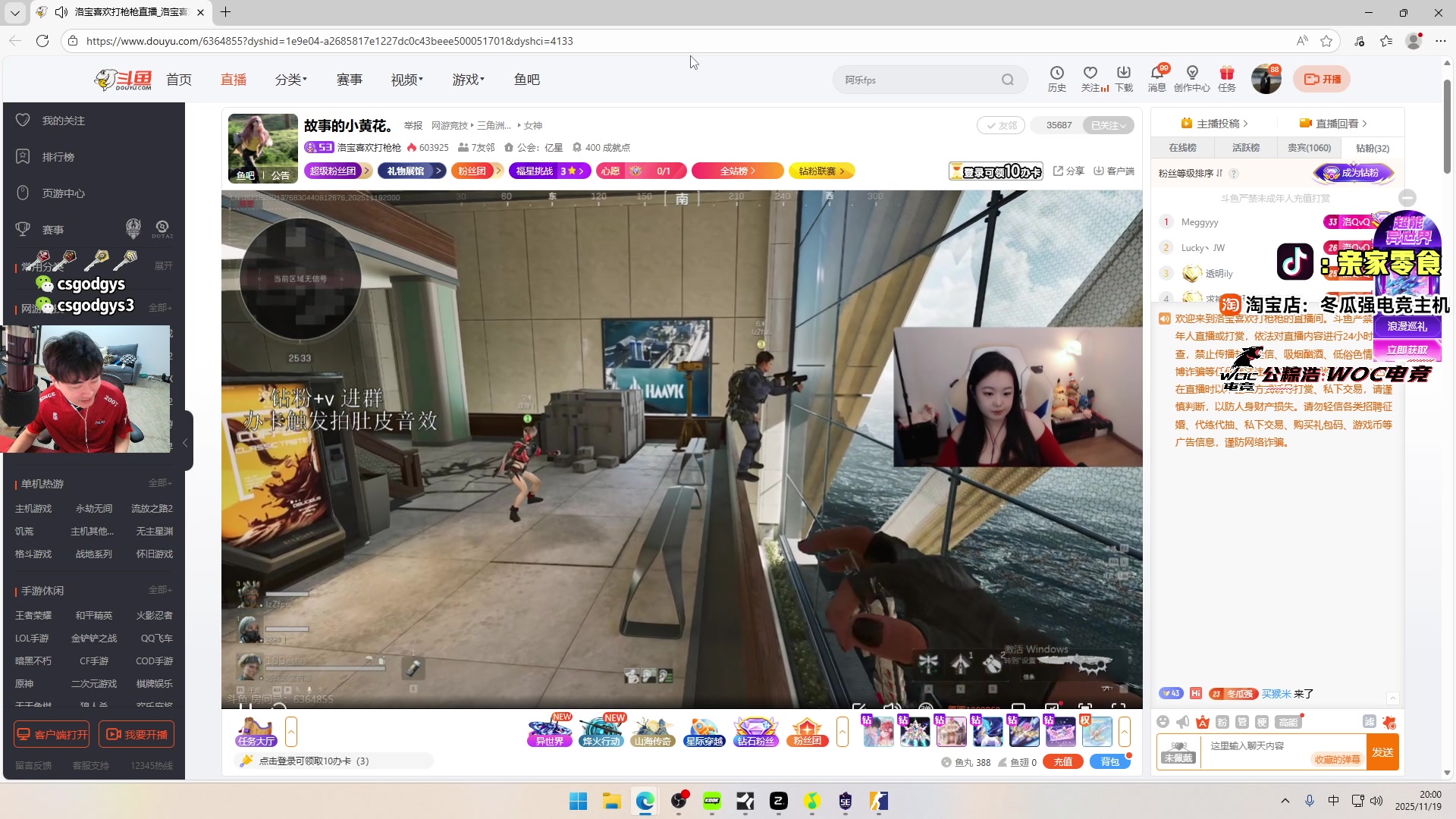Click the 任务大厅 task hall icon
Screen dimensions: 1456x819
256,732
